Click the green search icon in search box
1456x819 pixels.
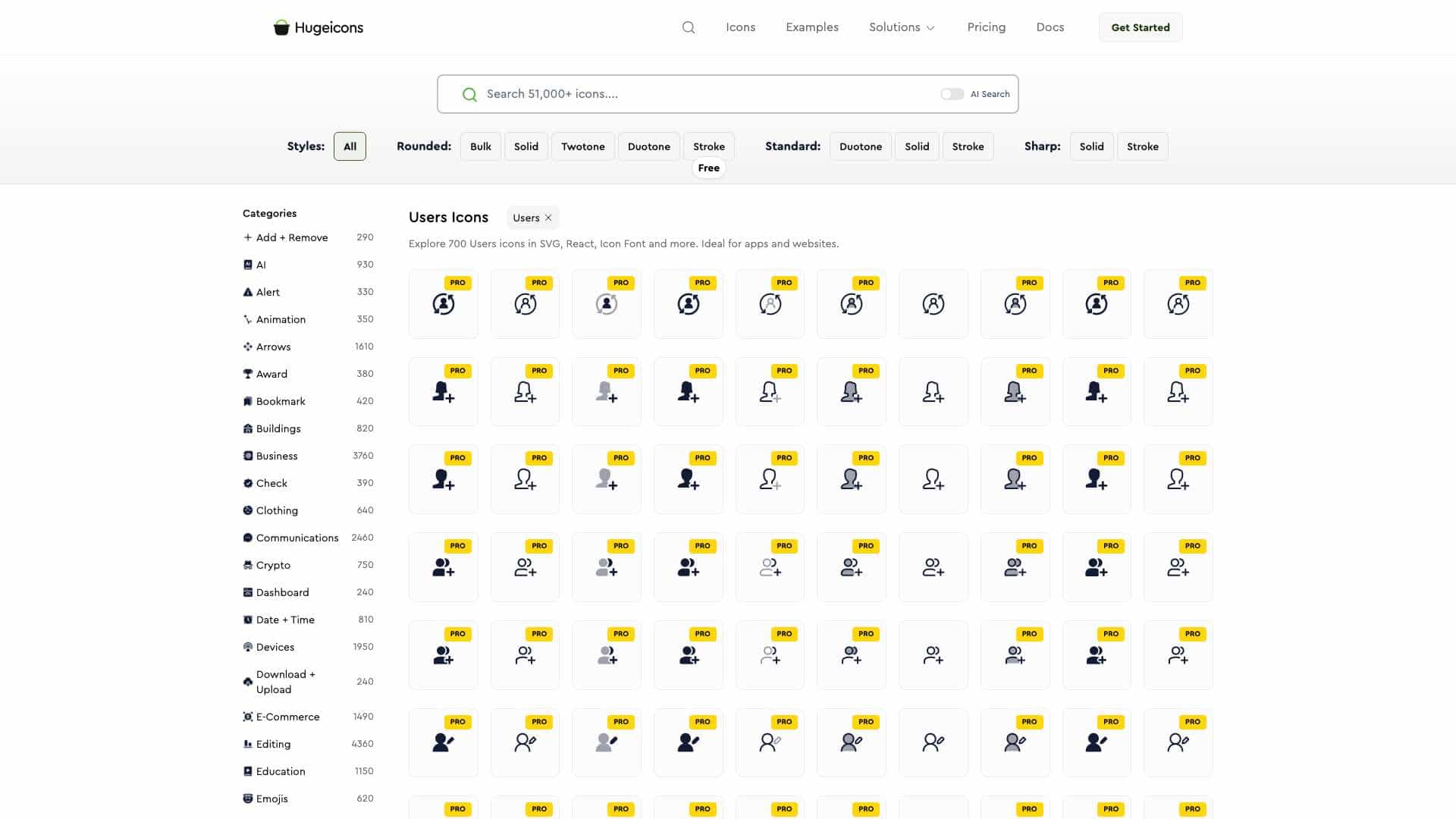click(469, 94)
